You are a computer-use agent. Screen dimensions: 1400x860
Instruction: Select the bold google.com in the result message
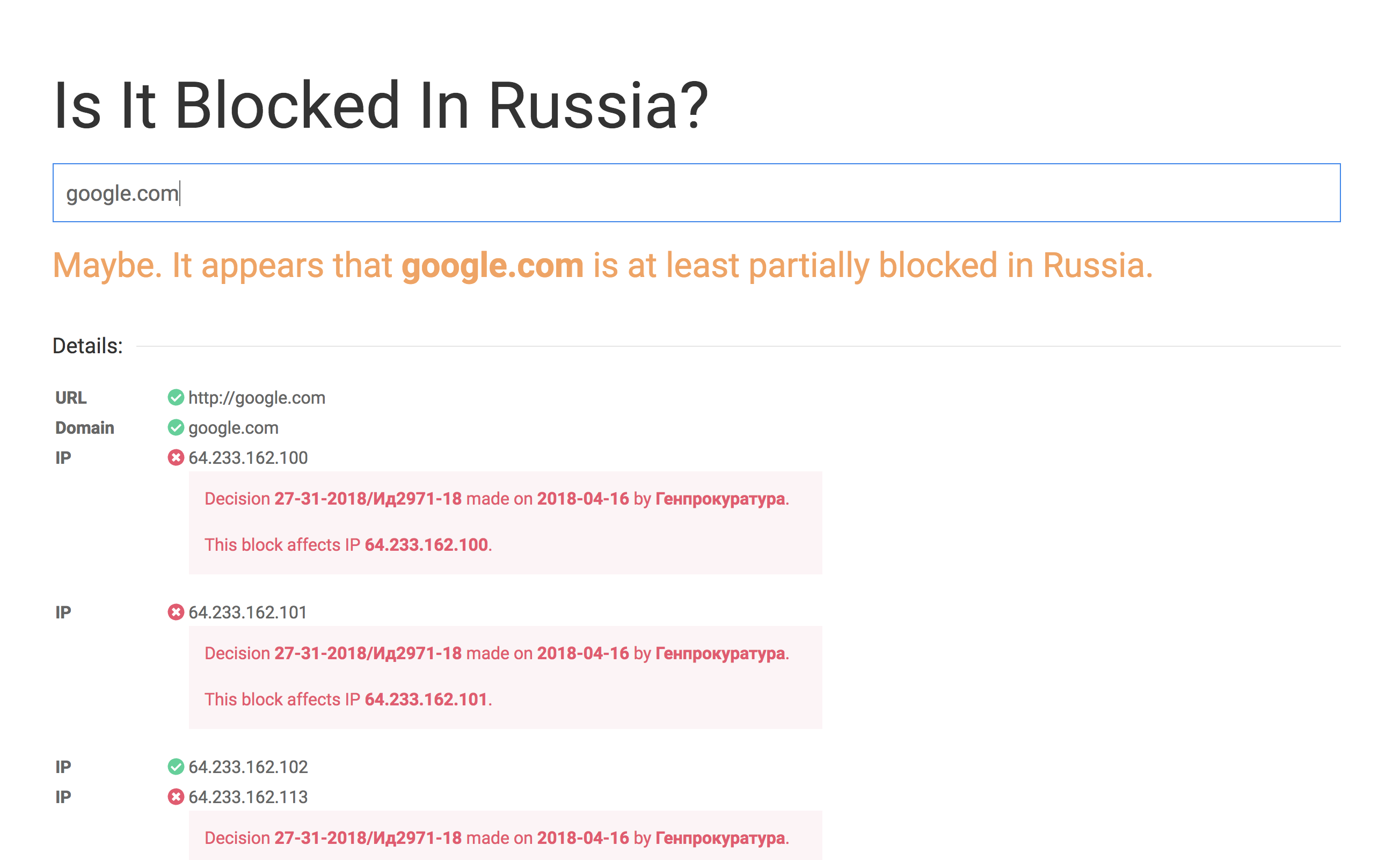(491, 265)
